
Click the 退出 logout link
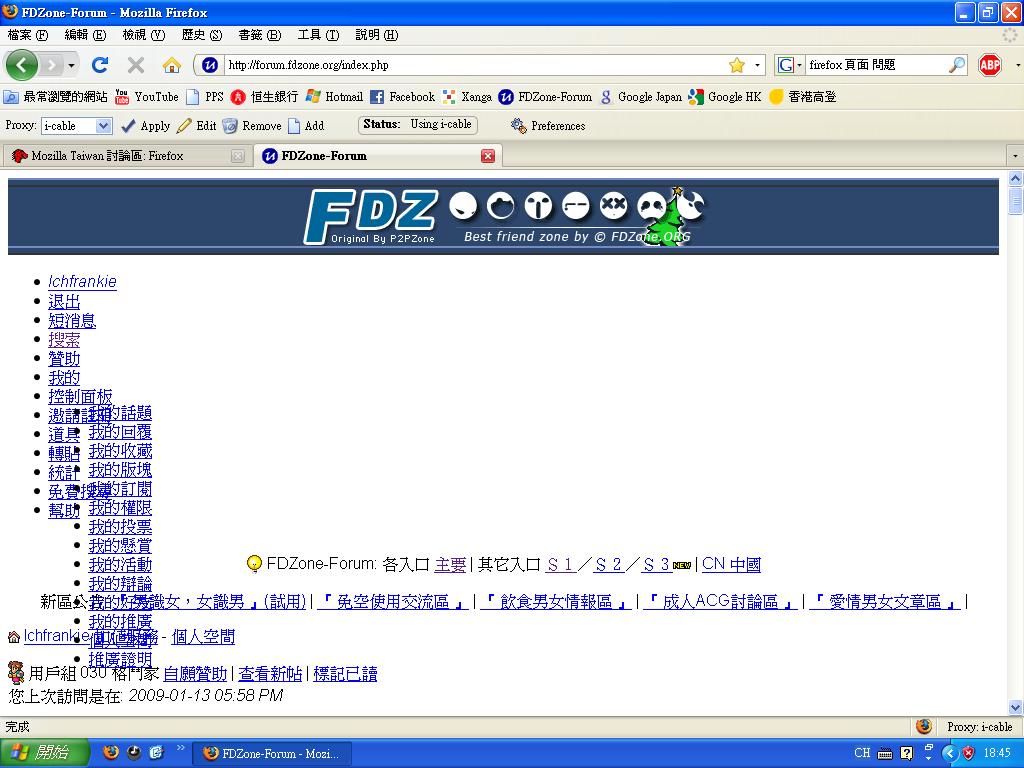tap(64, 302)
